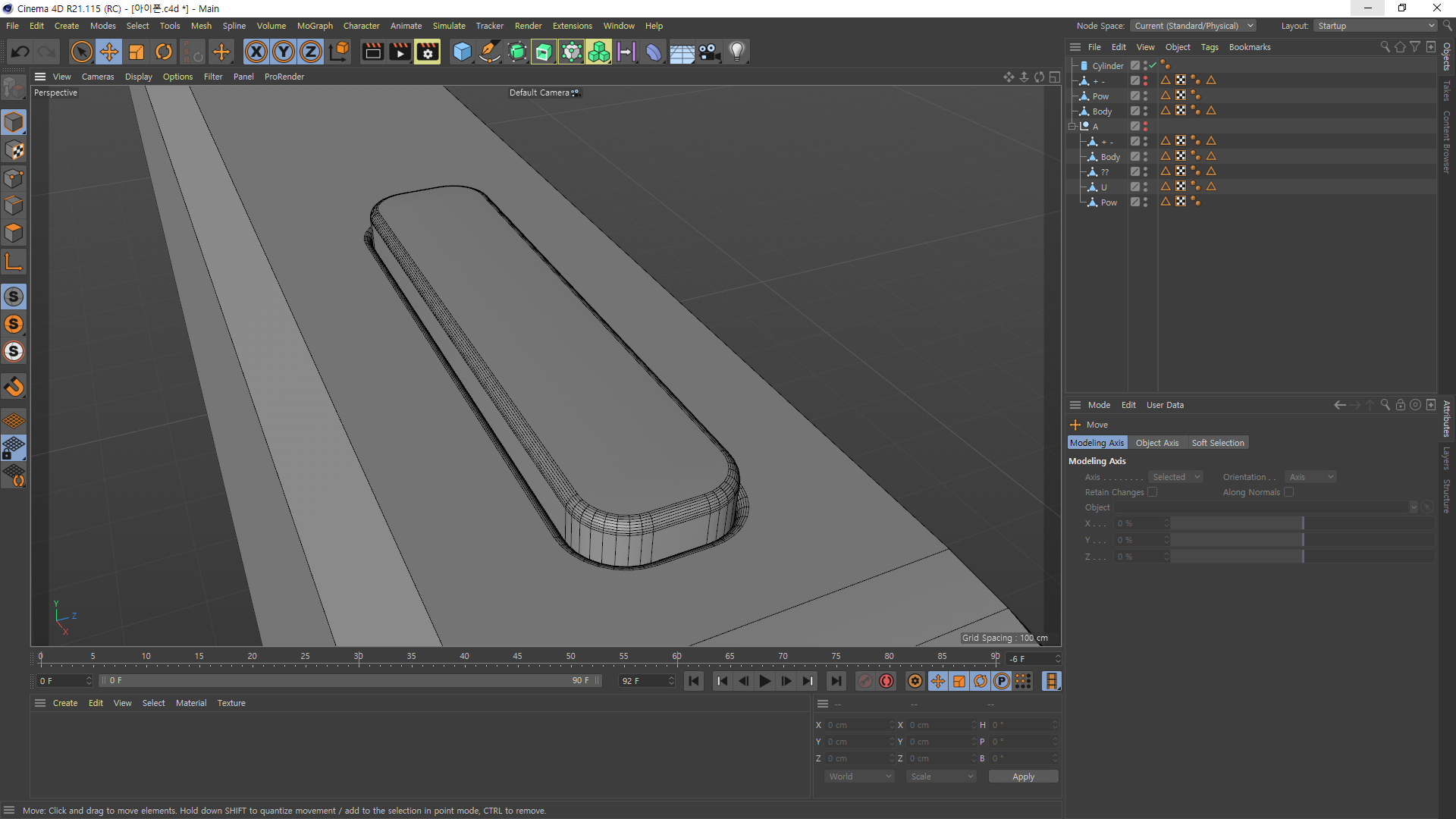Enable Polygons mode in left sidebar

[14, 233]
